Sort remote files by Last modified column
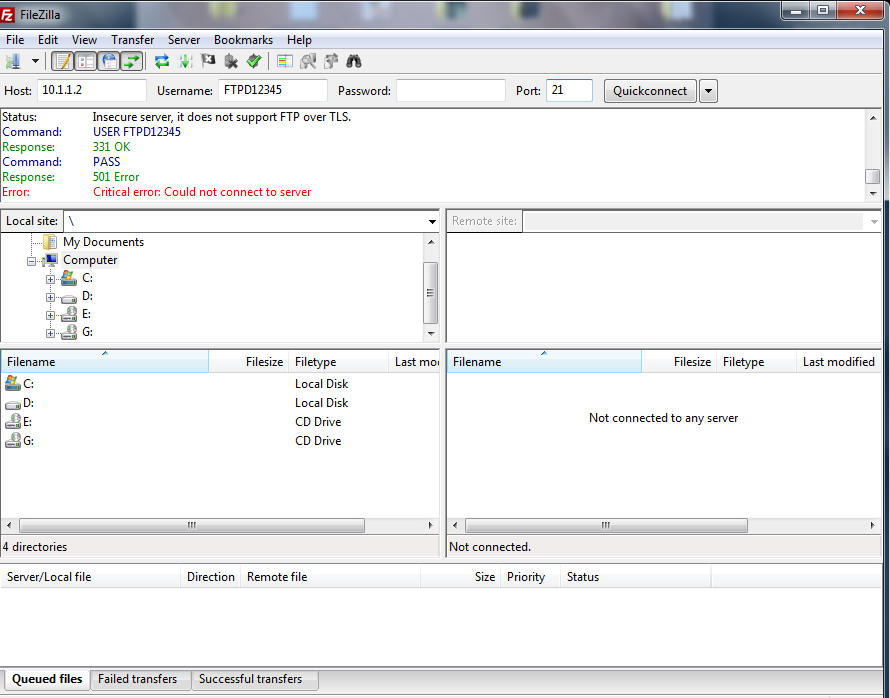Screen dimensions: 890x698 click(x=839, y=361)
